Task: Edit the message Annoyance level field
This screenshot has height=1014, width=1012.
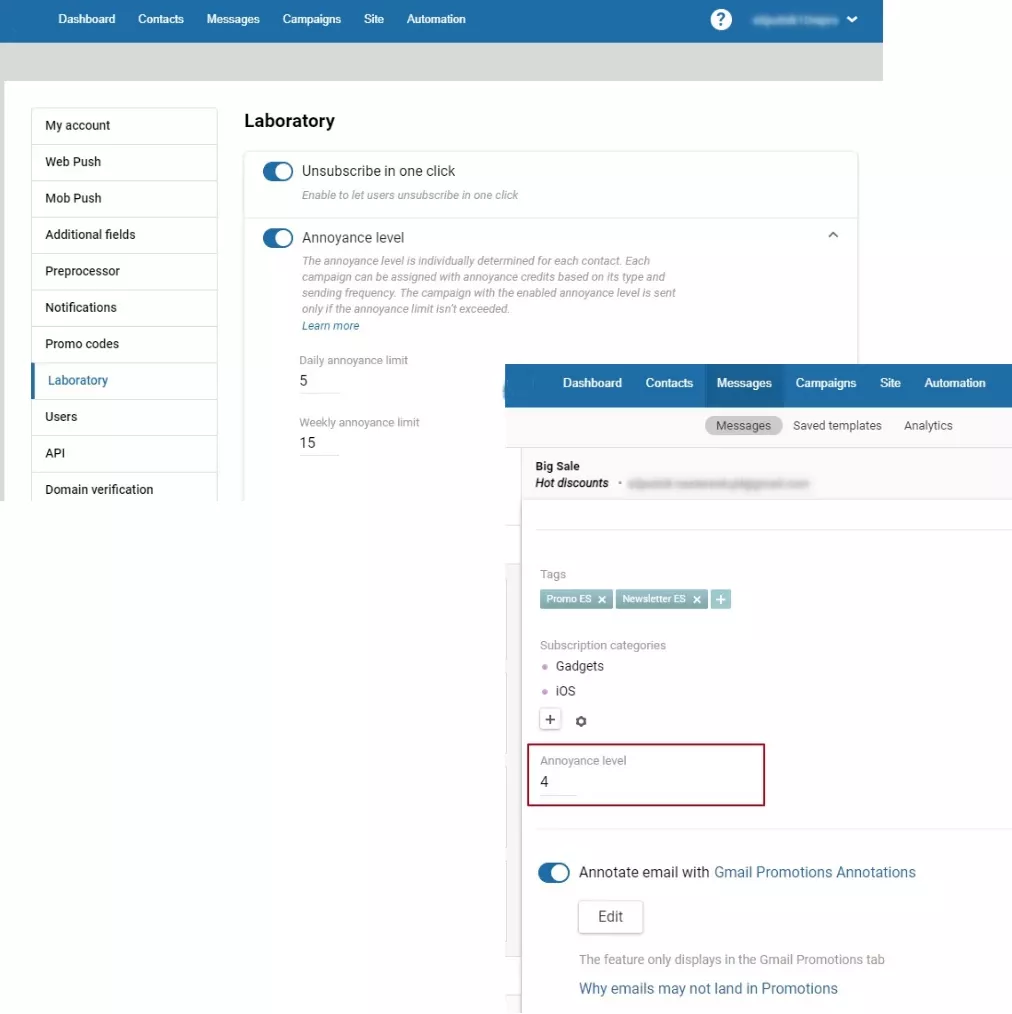Action: pyautogui.click(x=559, y=782)
